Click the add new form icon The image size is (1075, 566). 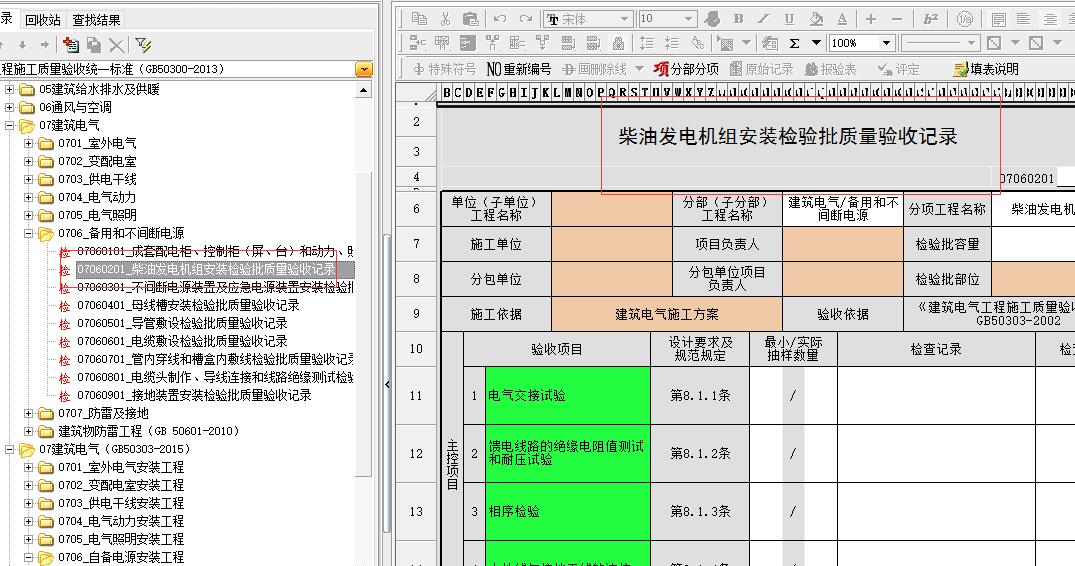(x=70, y=45)
